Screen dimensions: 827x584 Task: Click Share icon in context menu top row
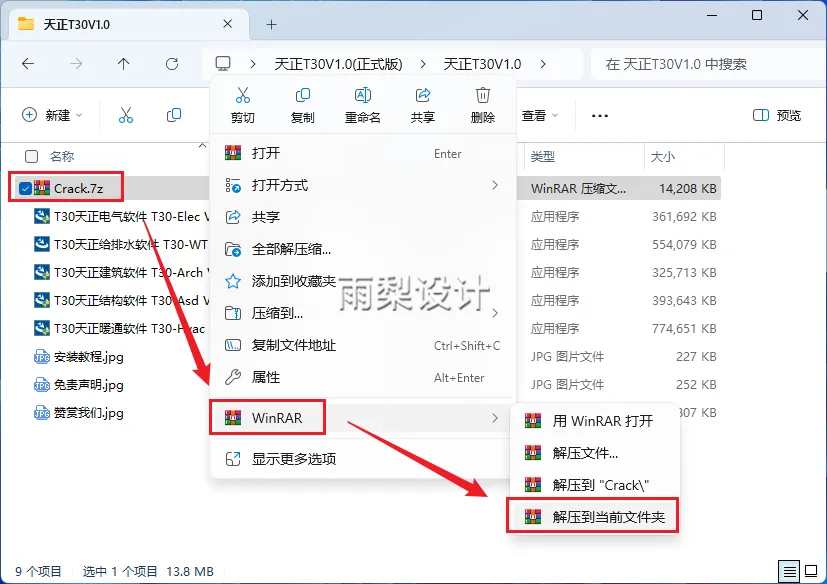(423, 105)
